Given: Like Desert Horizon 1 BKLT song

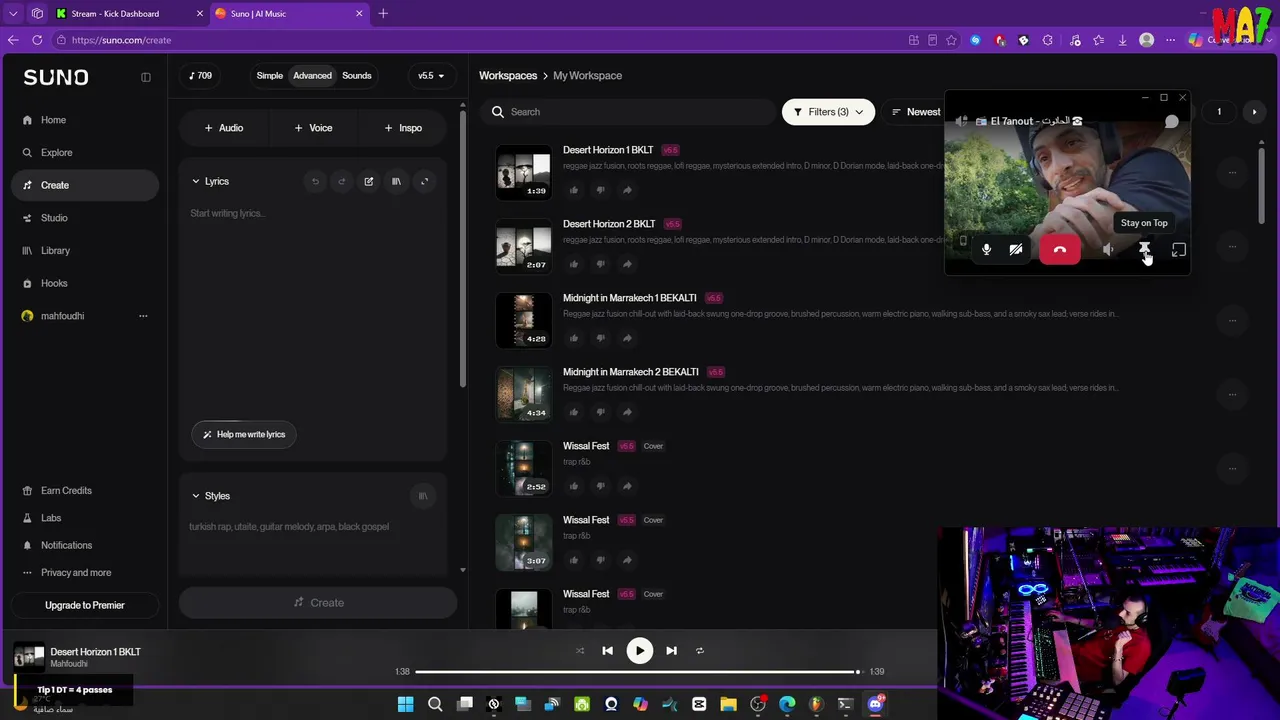Looking at the screenshot, I should 574,190.
